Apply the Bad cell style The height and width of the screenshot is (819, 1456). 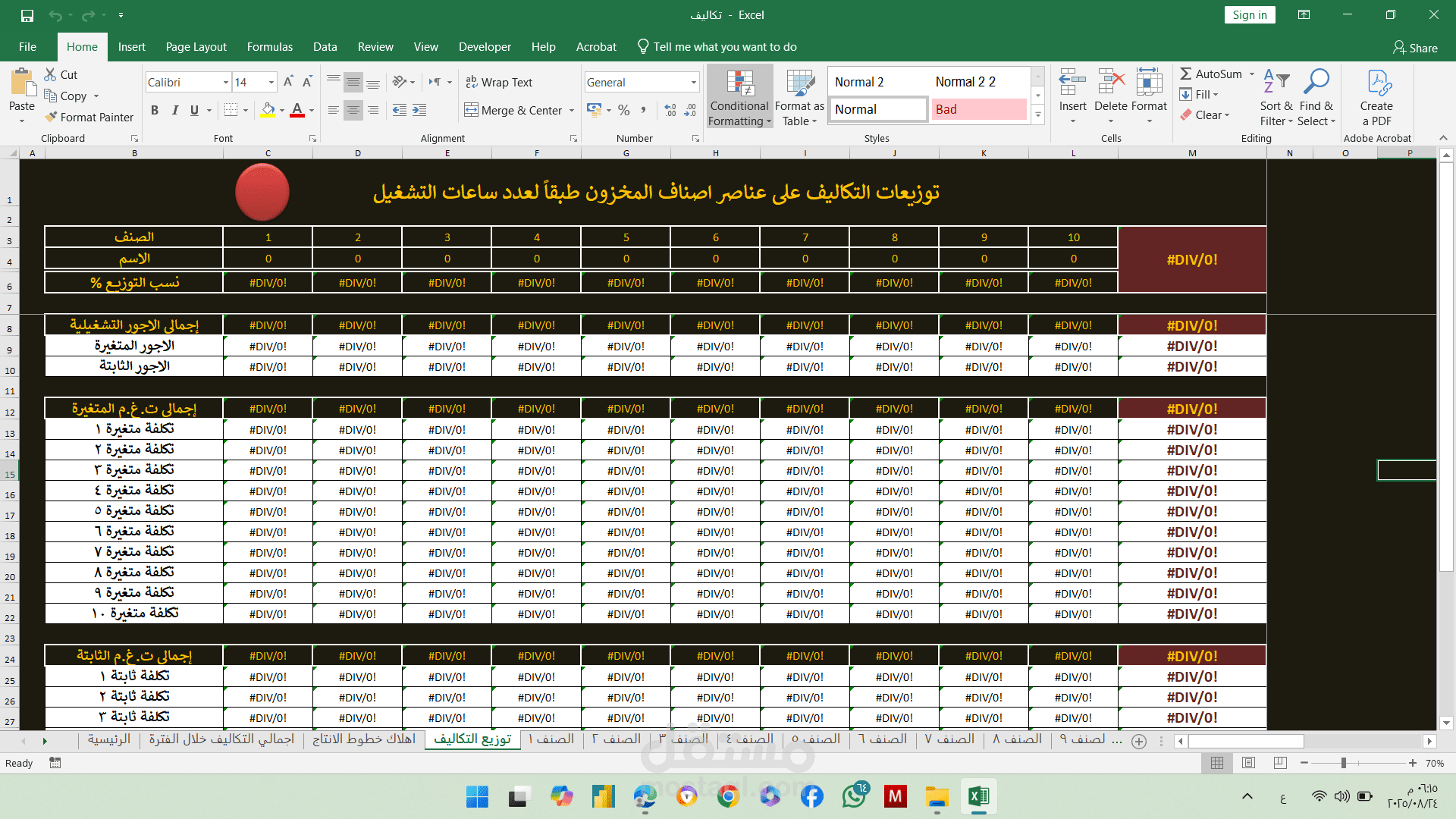[x=978, y=109]
